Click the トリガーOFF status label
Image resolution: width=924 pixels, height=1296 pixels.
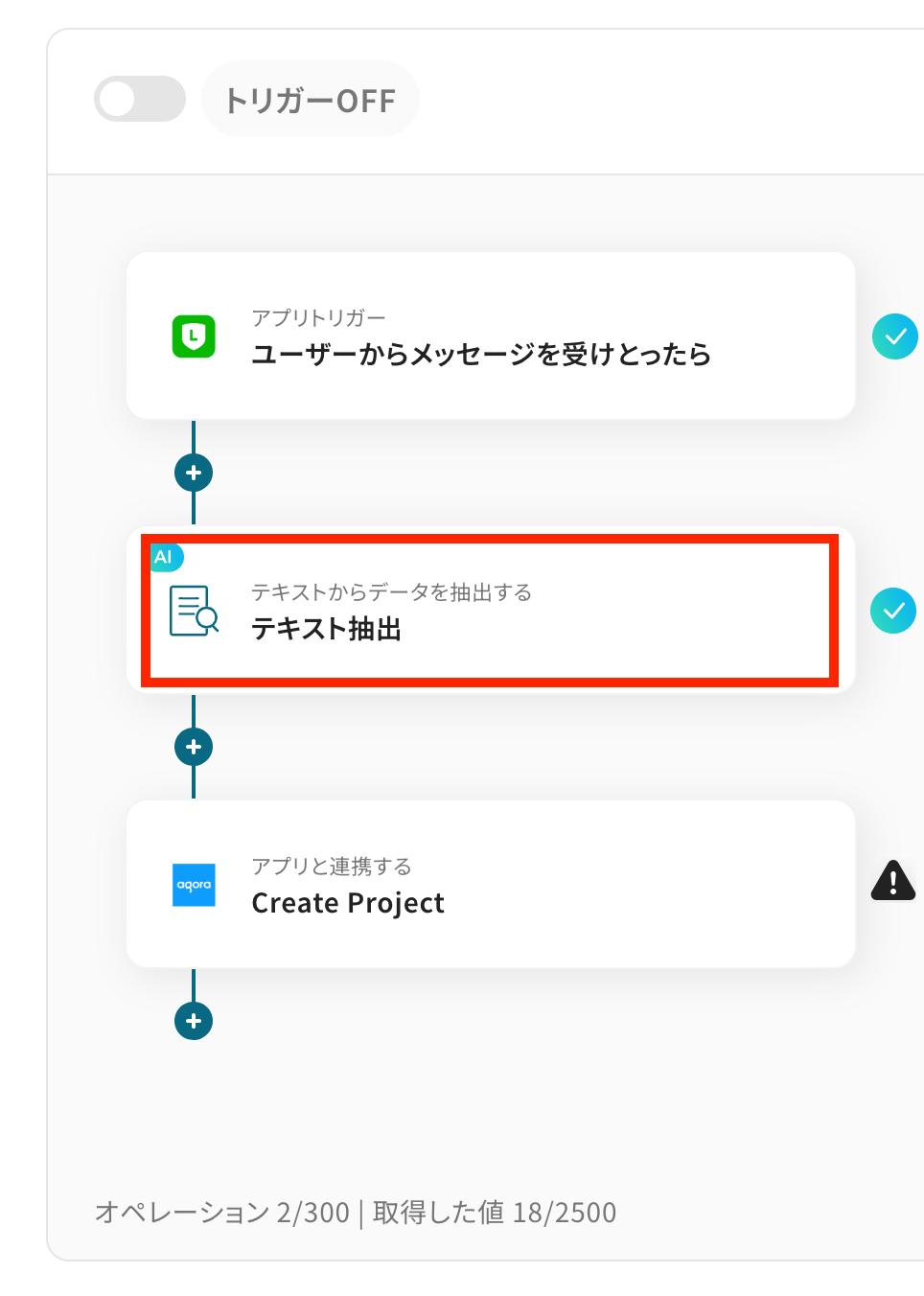point(310,100)
